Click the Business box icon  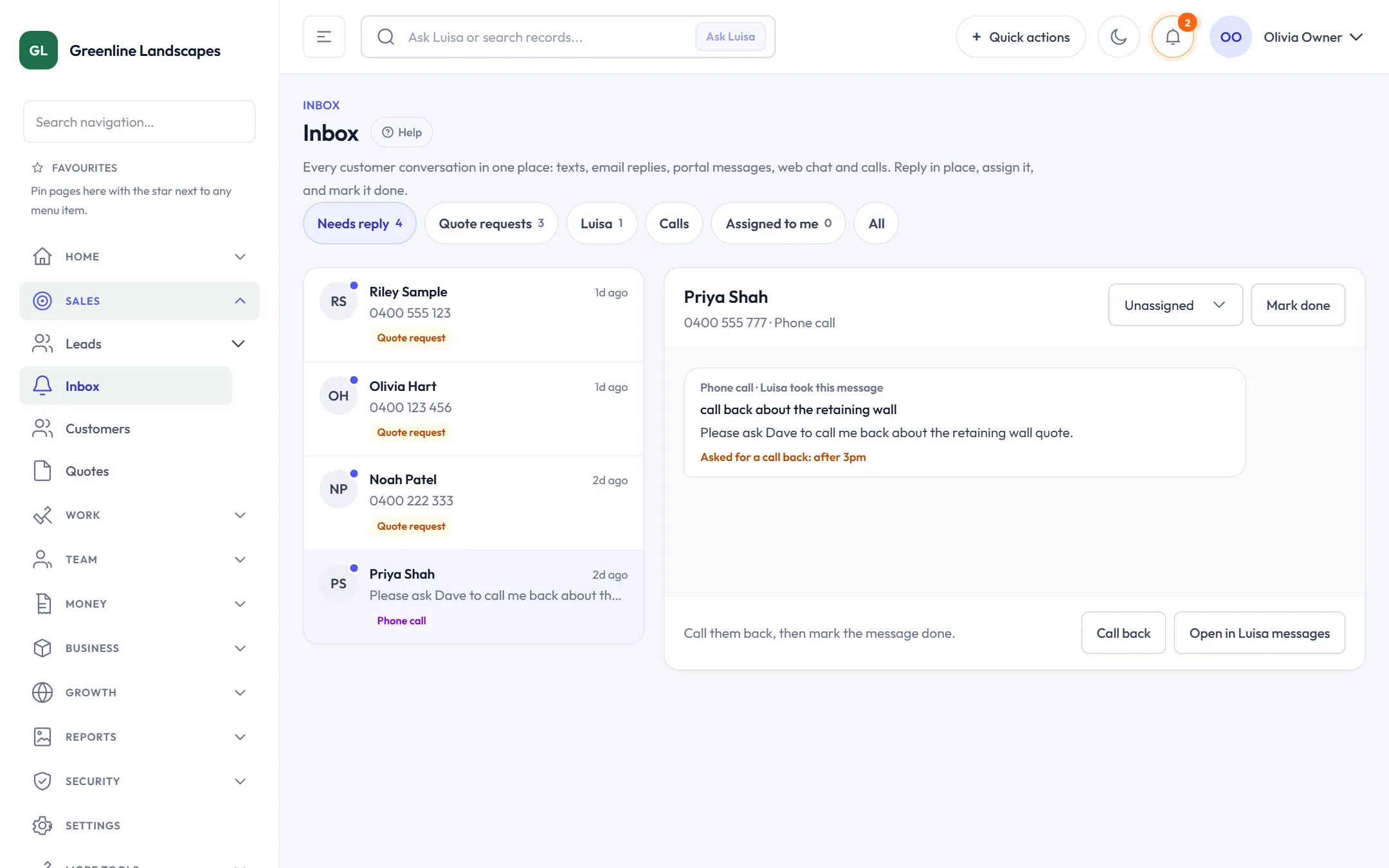[x=42, y=648]
